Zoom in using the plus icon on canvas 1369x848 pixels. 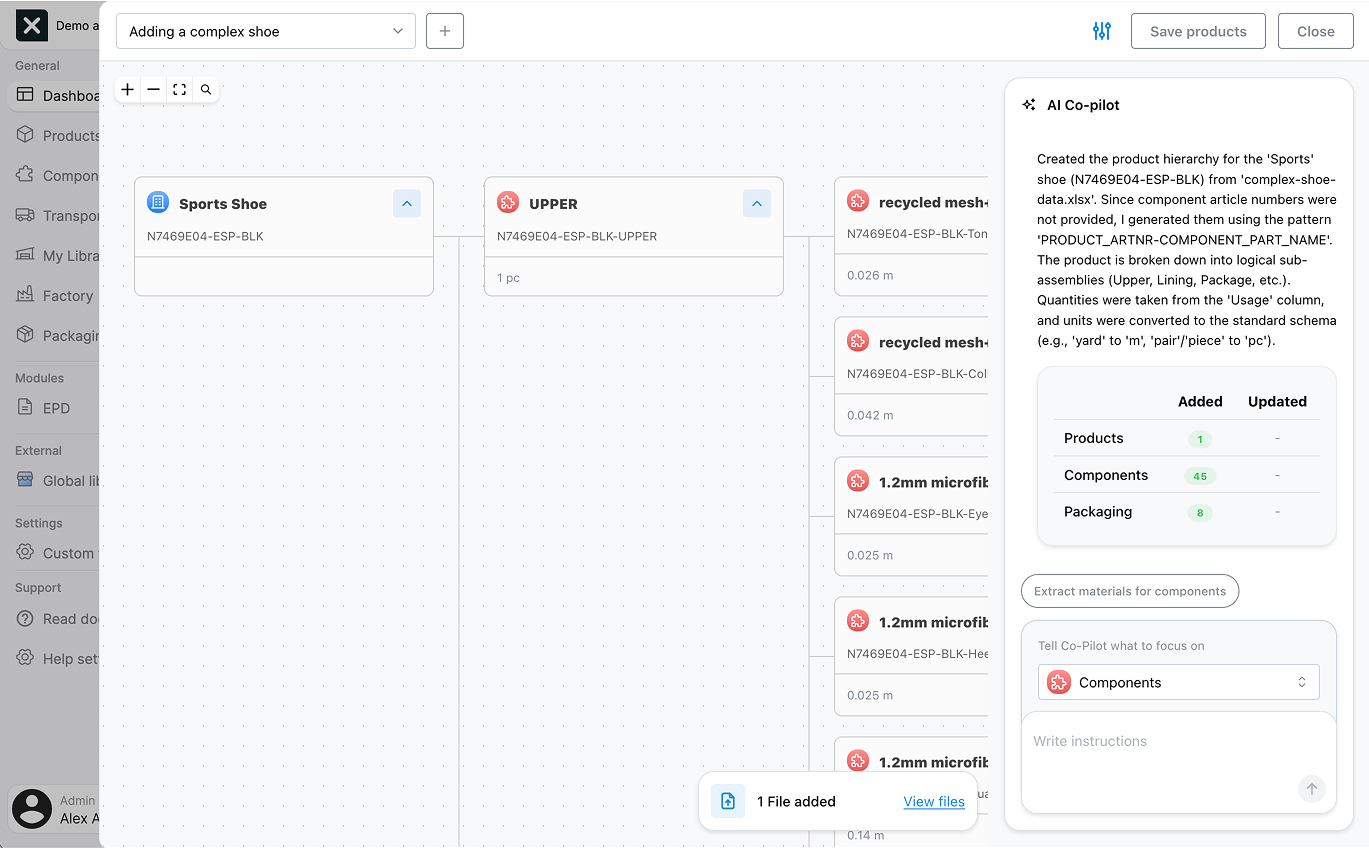(127, 89)
